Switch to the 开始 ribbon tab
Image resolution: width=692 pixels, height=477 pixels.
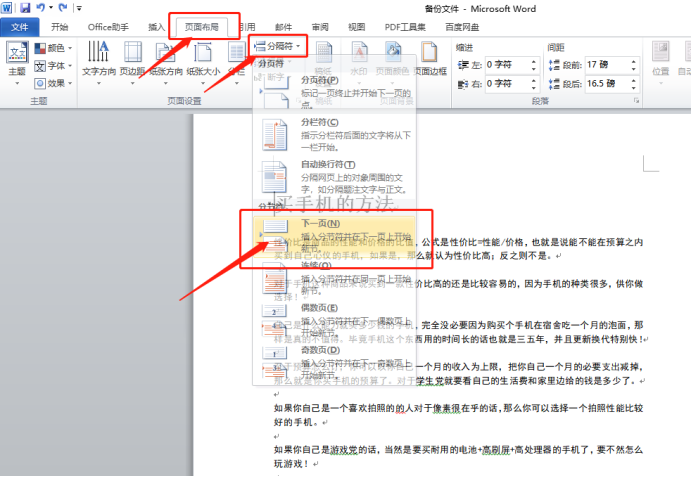pyautogui.click(x=60, y=27)
